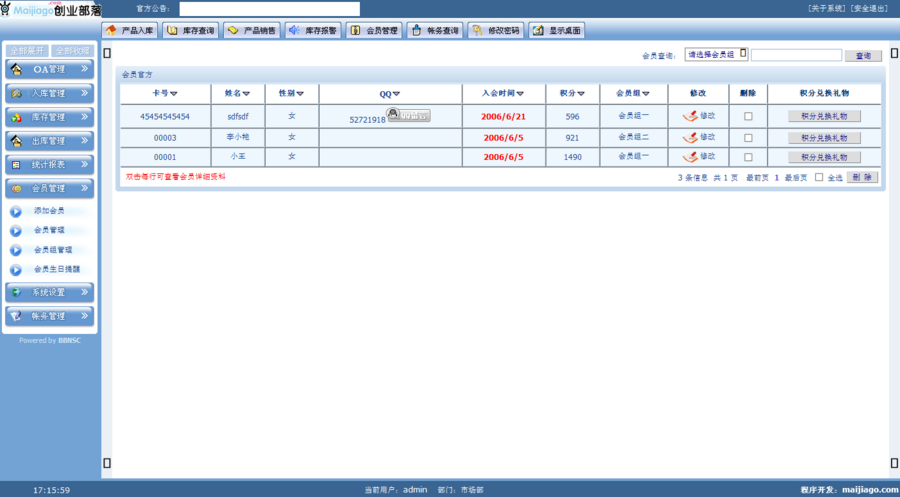Click blue arrow icon beside 会员组管理

click(x=15, y=250)
